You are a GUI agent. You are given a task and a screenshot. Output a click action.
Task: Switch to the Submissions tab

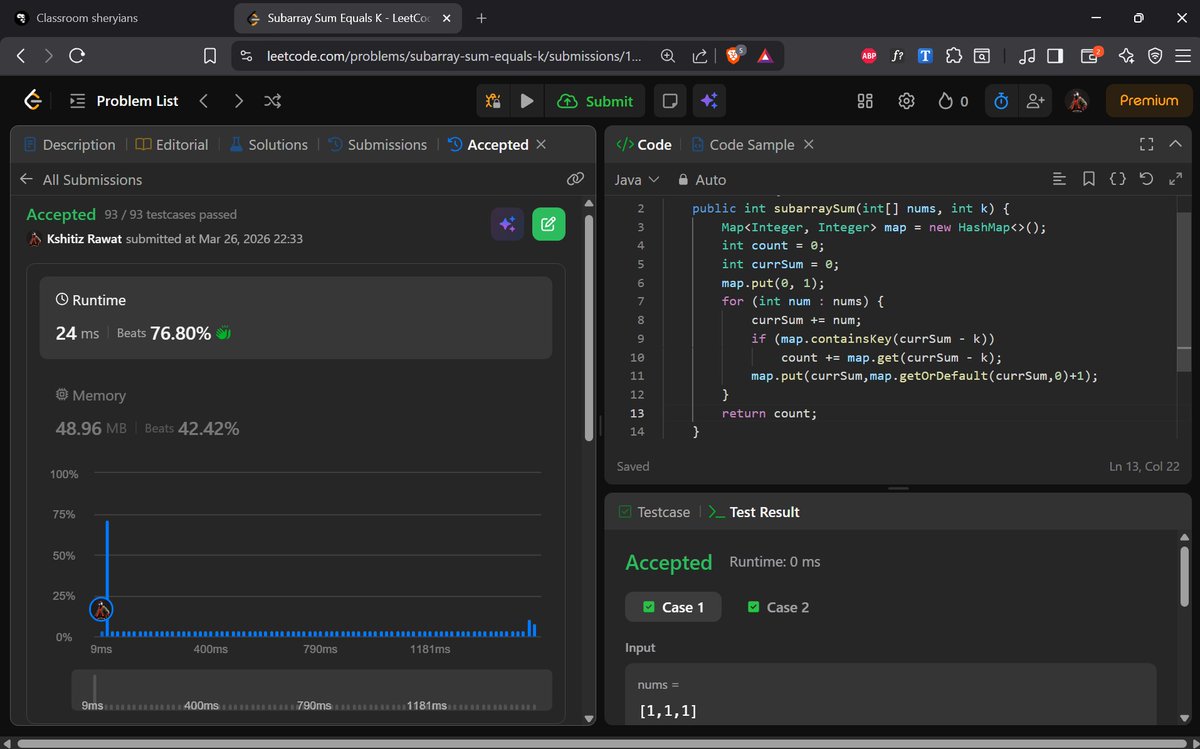377,144
